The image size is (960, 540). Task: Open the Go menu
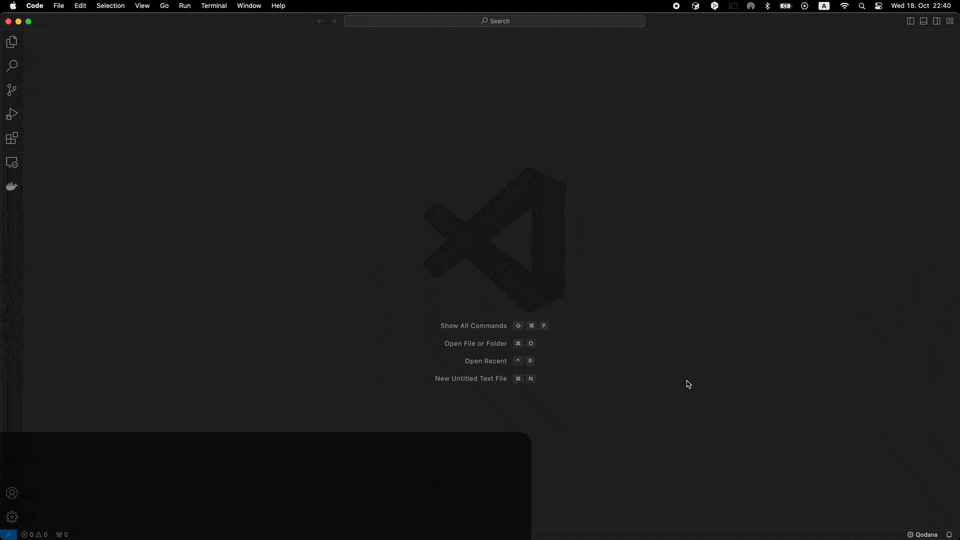[x=164, y=6]
